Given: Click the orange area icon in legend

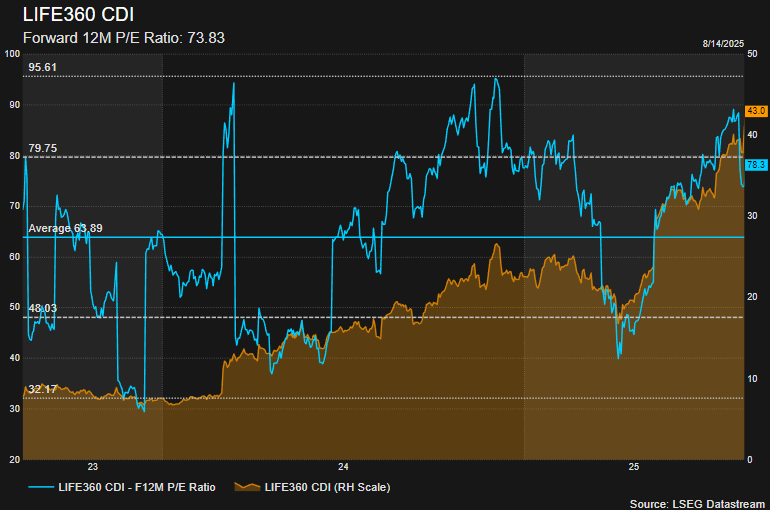Looking at the screenshot, I should coord(247,487).
